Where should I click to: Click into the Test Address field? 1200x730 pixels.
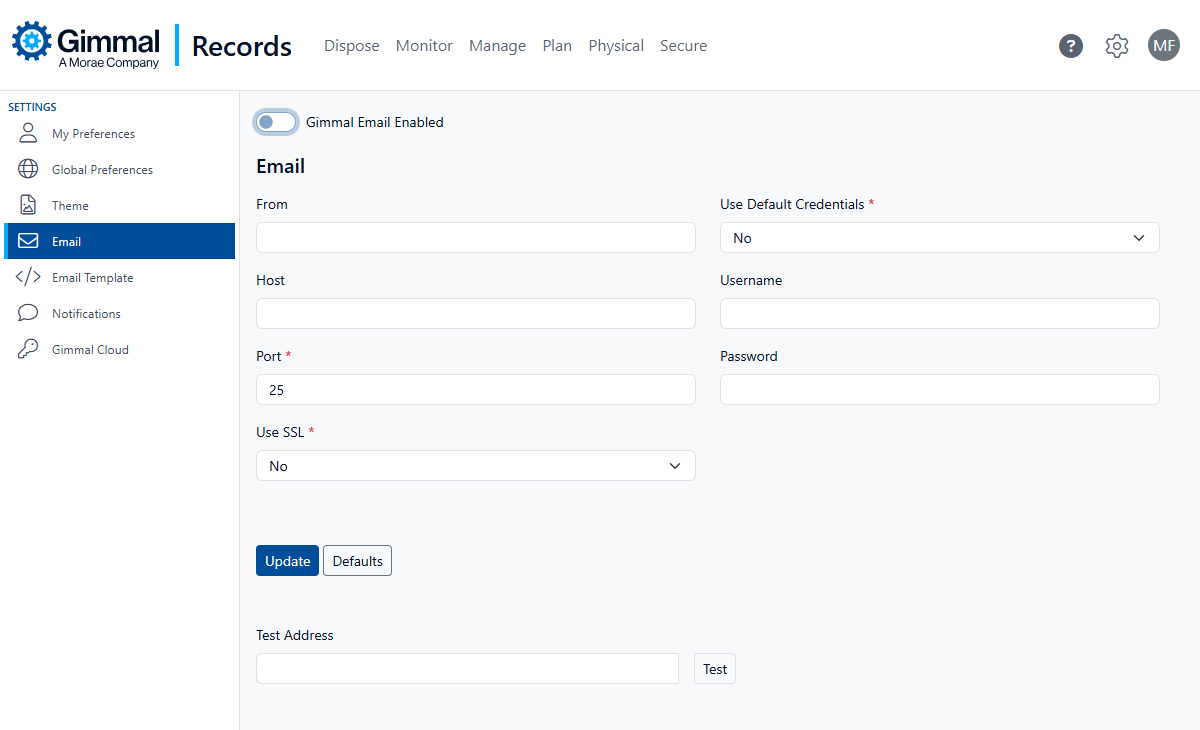(467, 669)
